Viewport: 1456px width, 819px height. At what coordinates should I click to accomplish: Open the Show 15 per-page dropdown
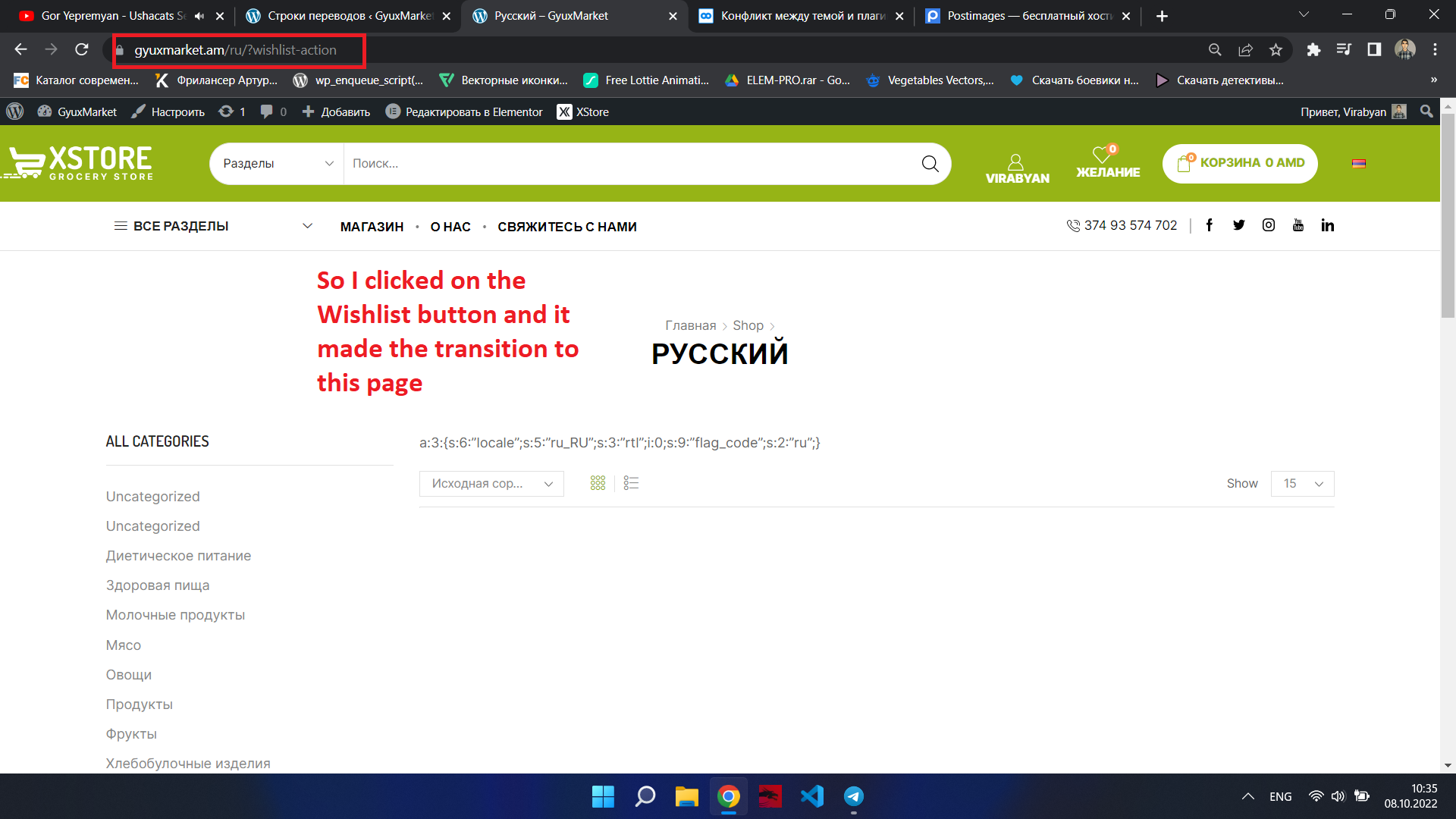tap(1302, 484)
